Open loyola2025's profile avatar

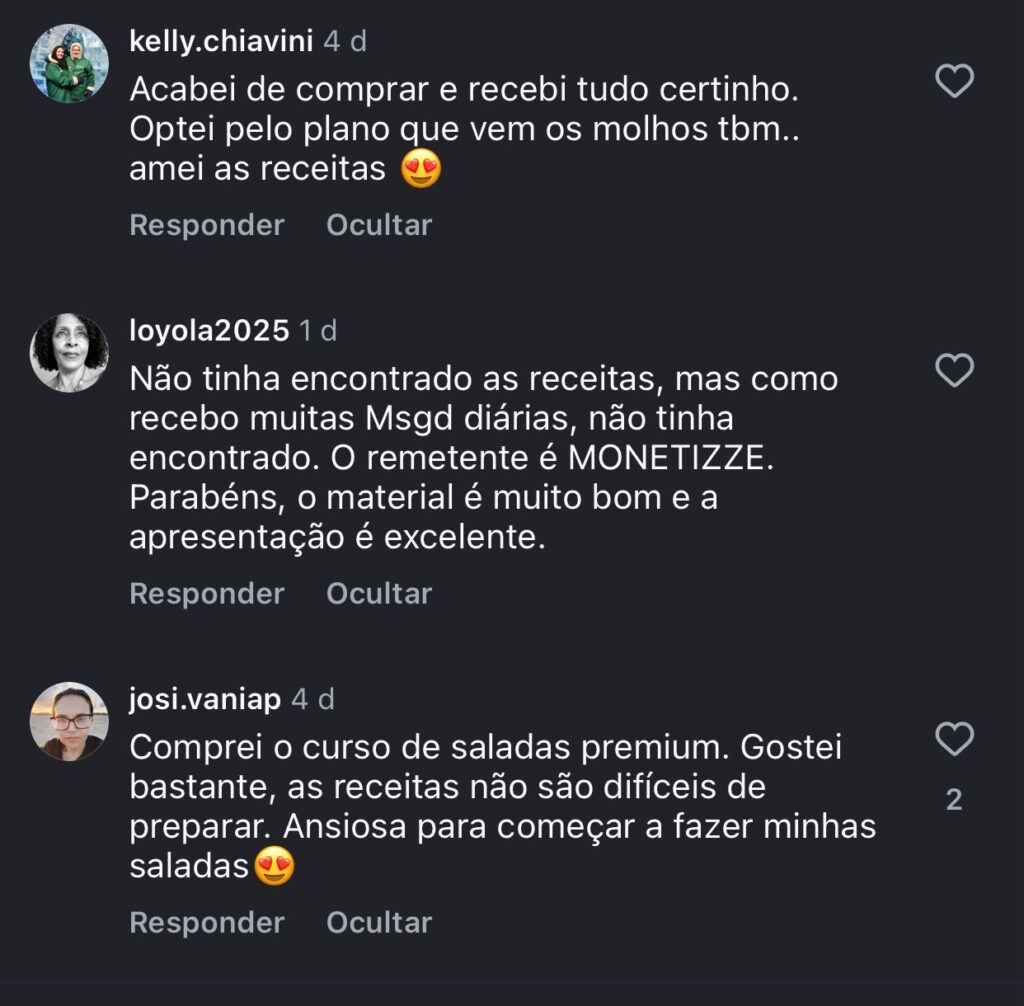69,353
